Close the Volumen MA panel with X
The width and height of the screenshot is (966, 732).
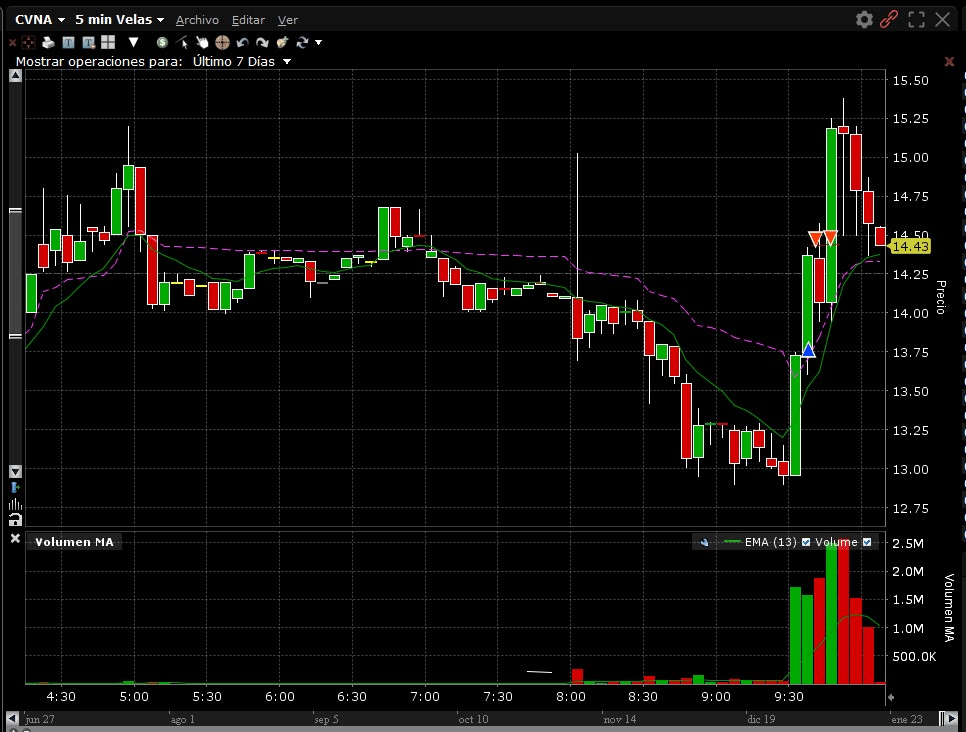[x=15, y=539]
